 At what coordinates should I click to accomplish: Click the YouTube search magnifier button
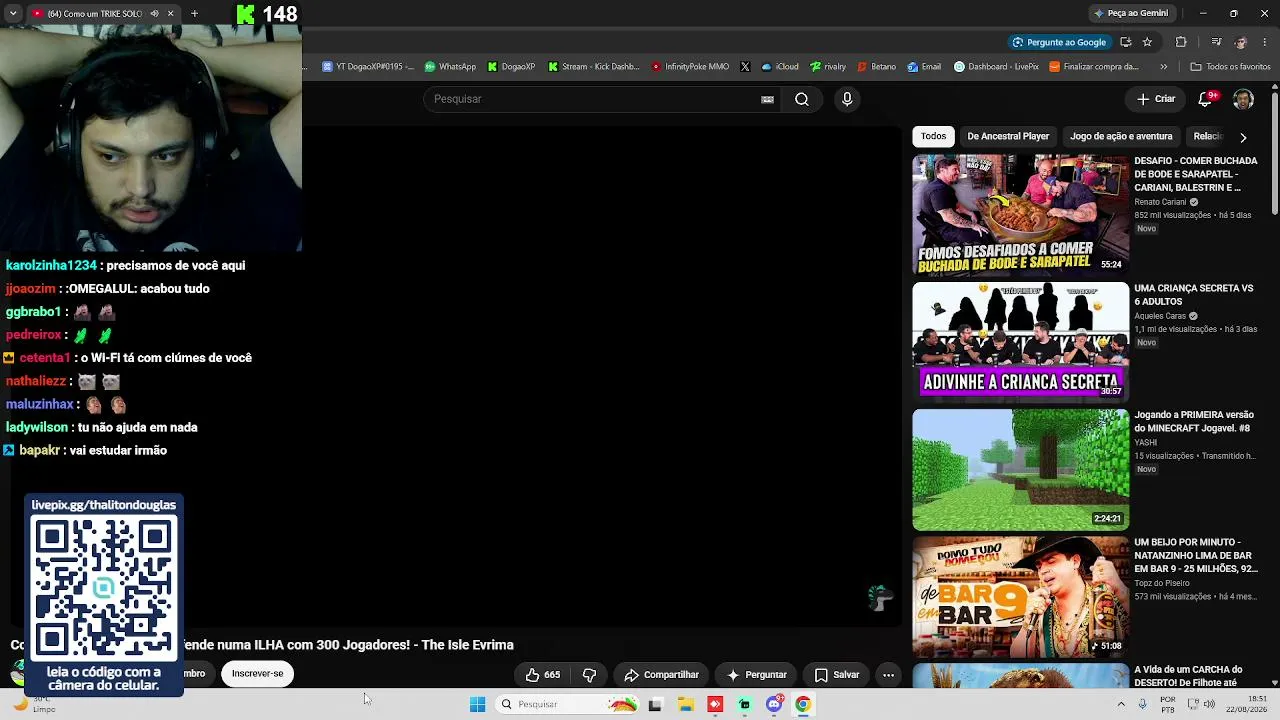[x=801, y=99]
